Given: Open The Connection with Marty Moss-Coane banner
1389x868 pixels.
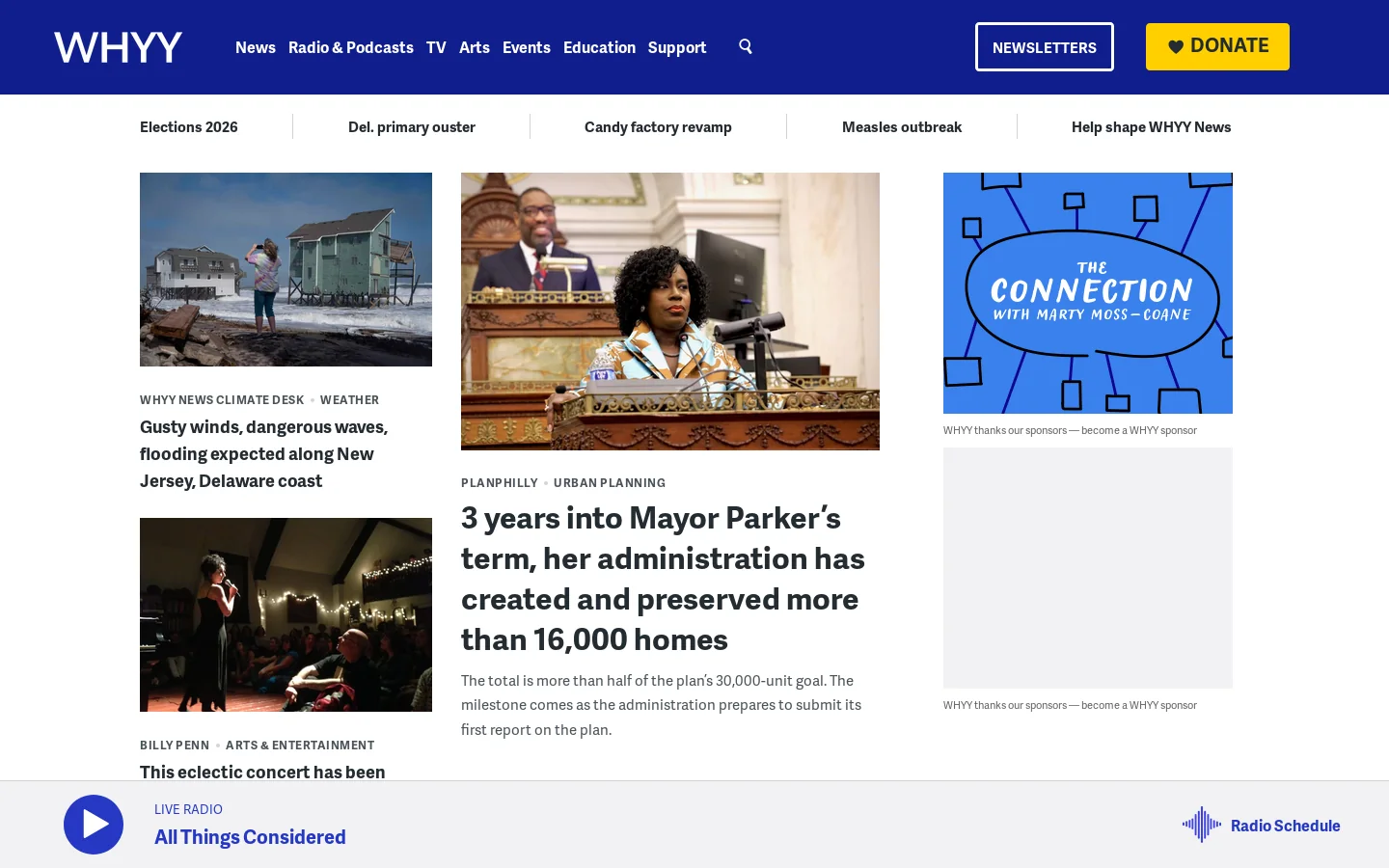Looking at the screenshot, I should click(x=1088, y=293).
